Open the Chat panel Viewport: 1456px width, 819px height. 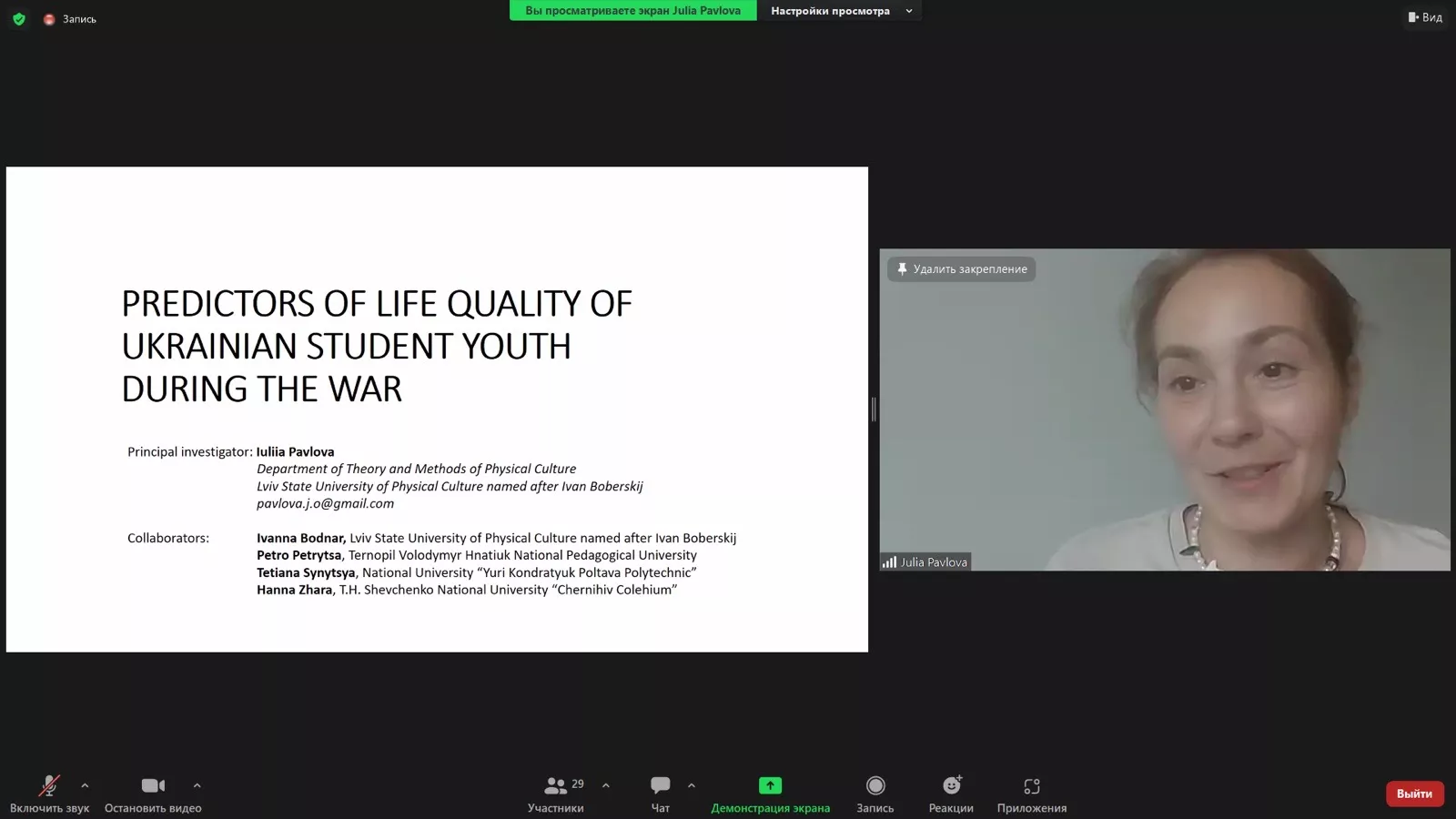point(661,786)
